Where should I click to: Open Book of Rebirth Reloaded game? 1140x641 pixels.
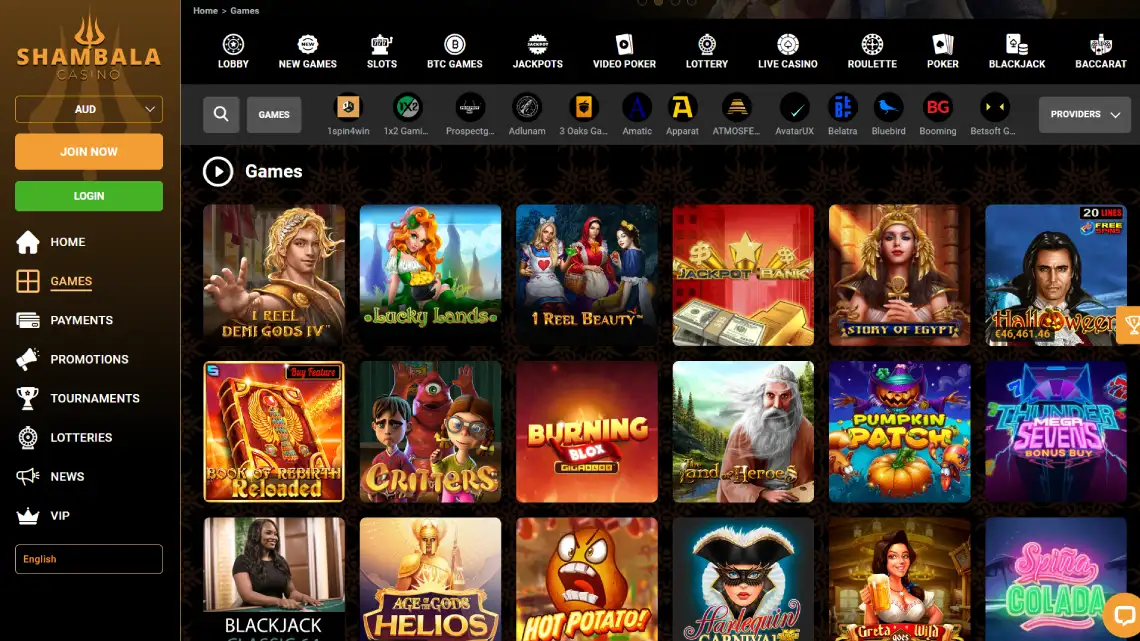coord(274,432)
